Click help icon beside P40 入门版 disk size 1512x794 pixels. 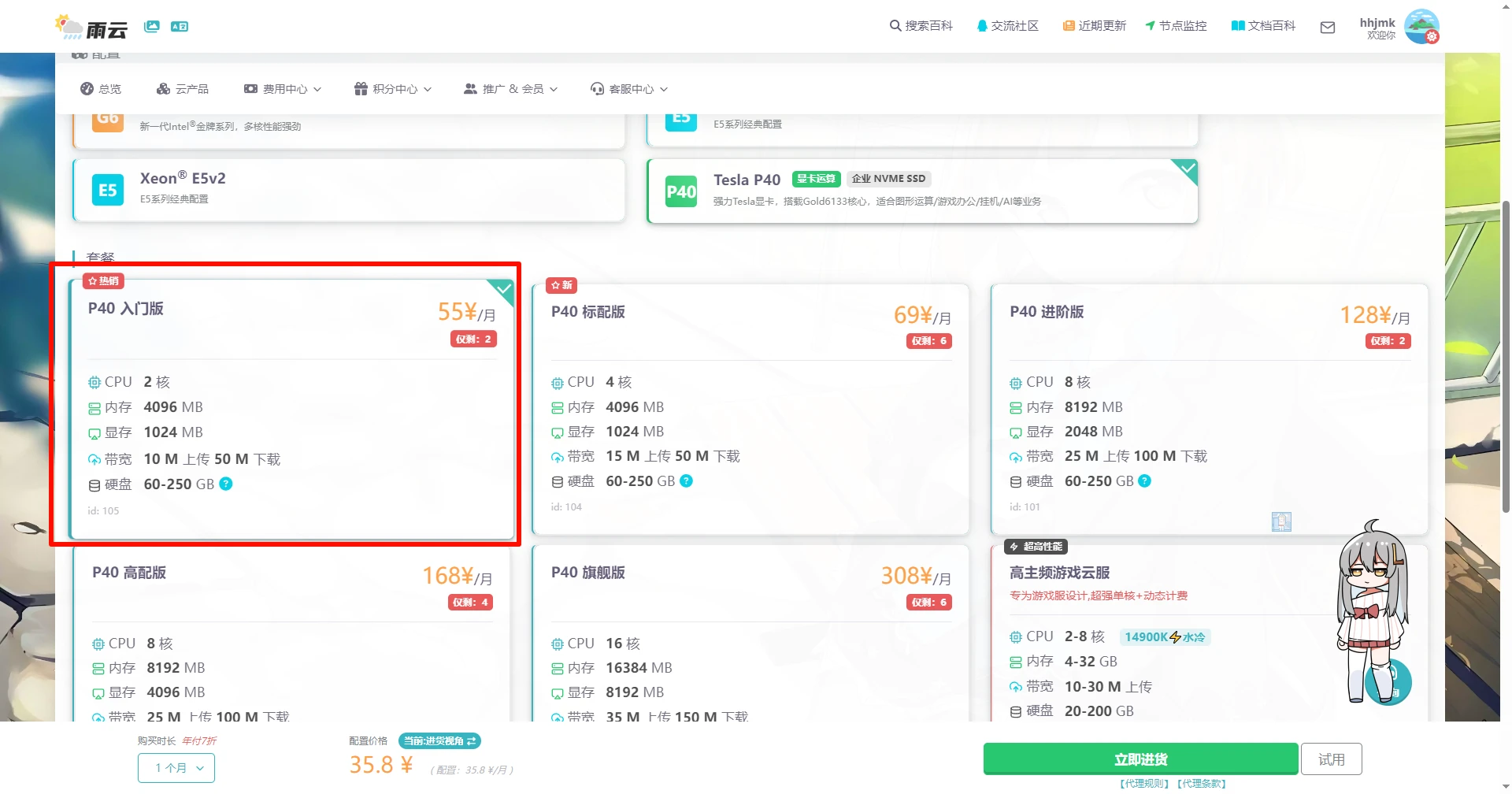[226, 484]
